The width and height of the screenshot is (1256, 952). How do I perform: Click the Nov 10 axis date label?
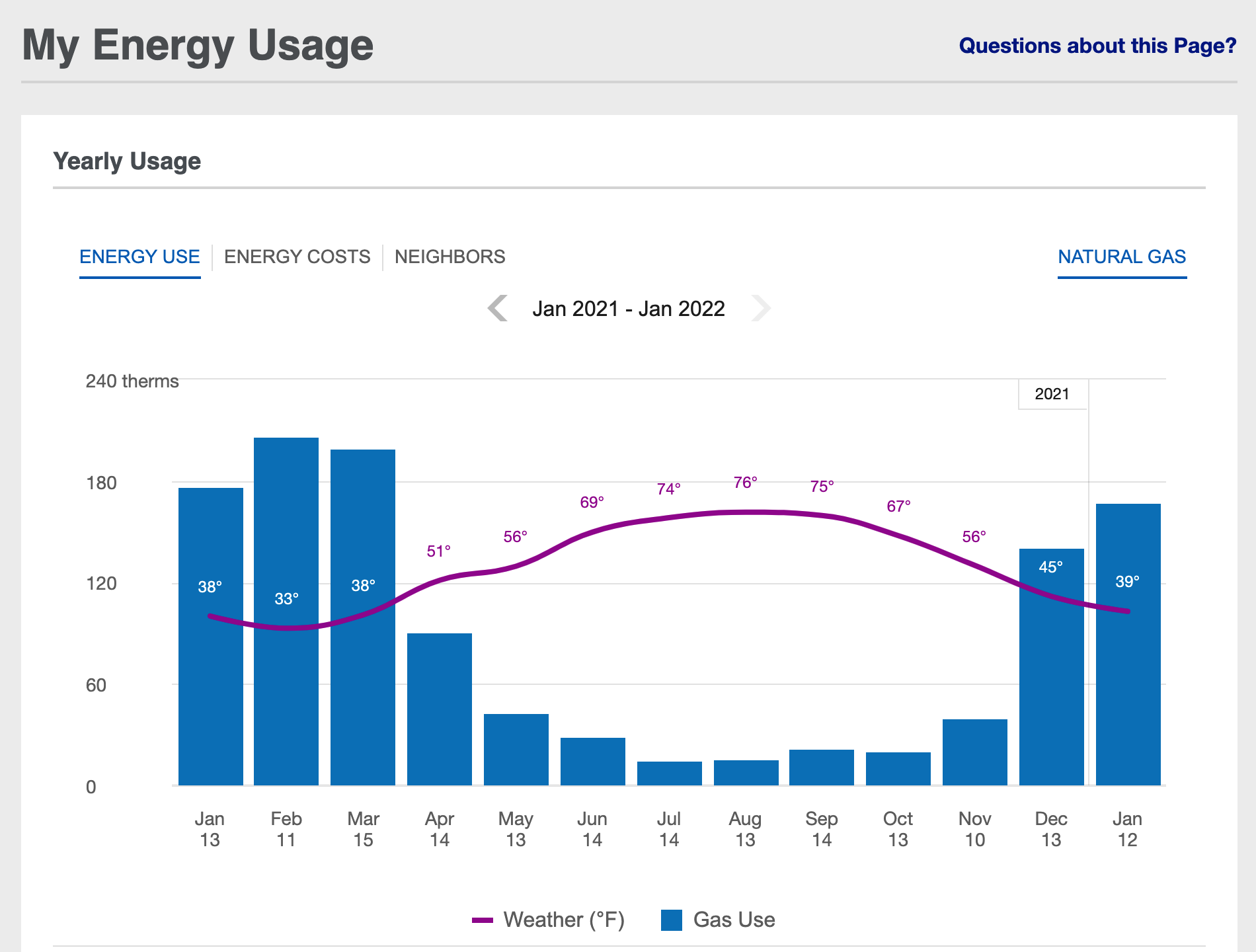(x=974, y=829)
